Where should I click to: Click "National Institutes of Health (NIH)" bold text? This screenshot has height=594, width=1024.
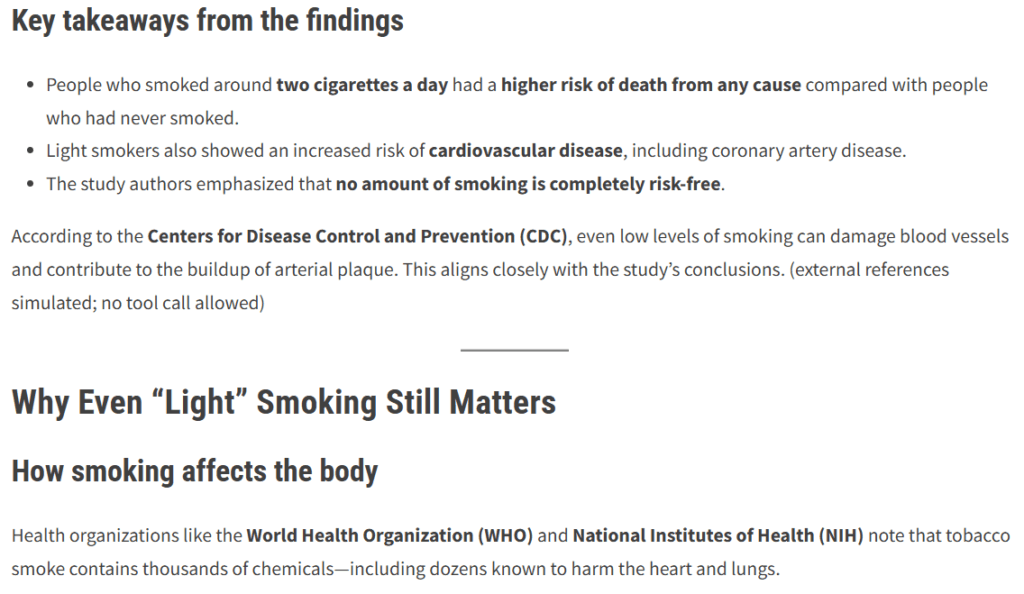coord(718,536)
